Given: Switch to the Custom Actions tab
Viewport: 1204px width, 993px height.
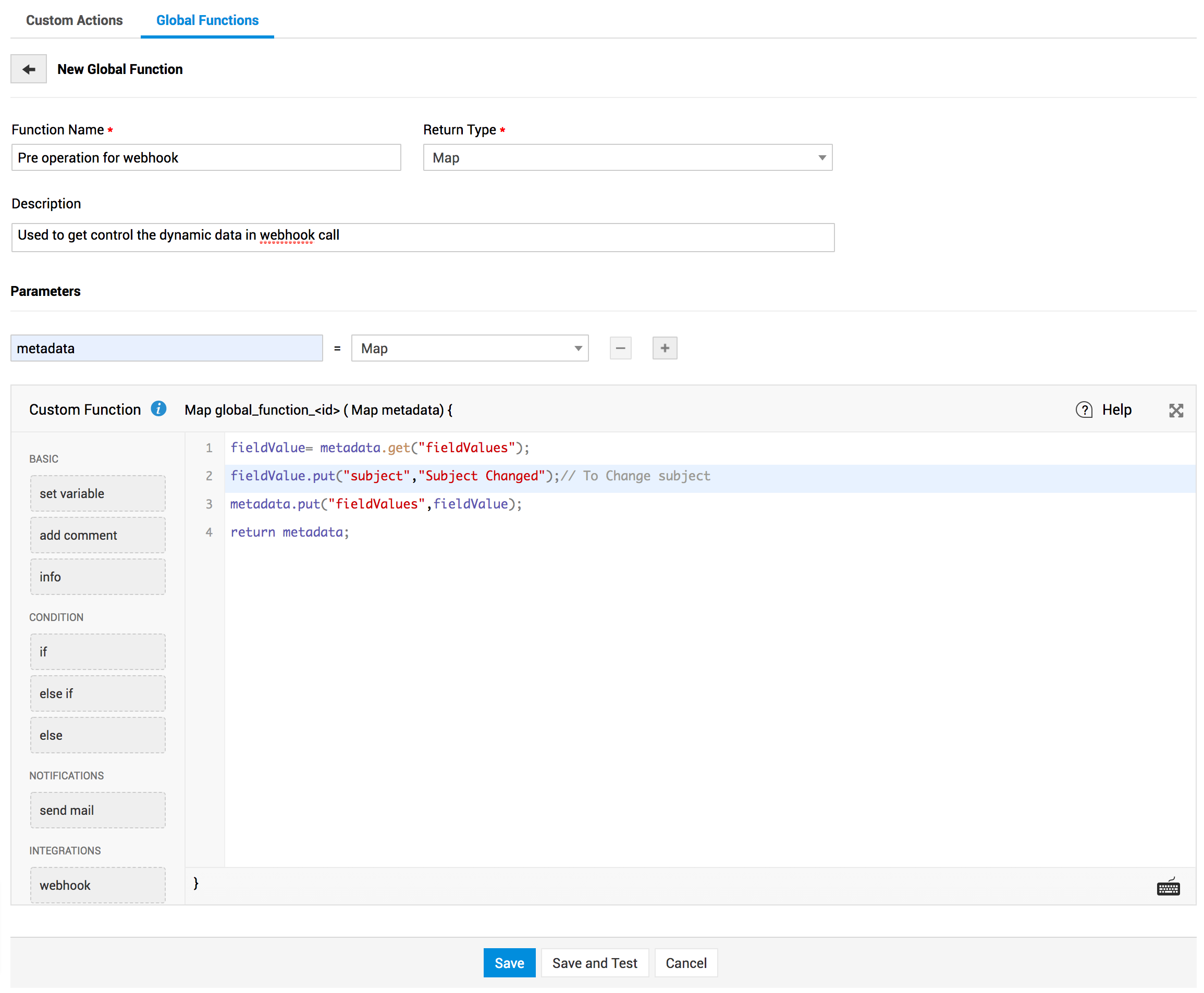Looking at the screenshot, I should pyautogui.click(x=75, y=20).
